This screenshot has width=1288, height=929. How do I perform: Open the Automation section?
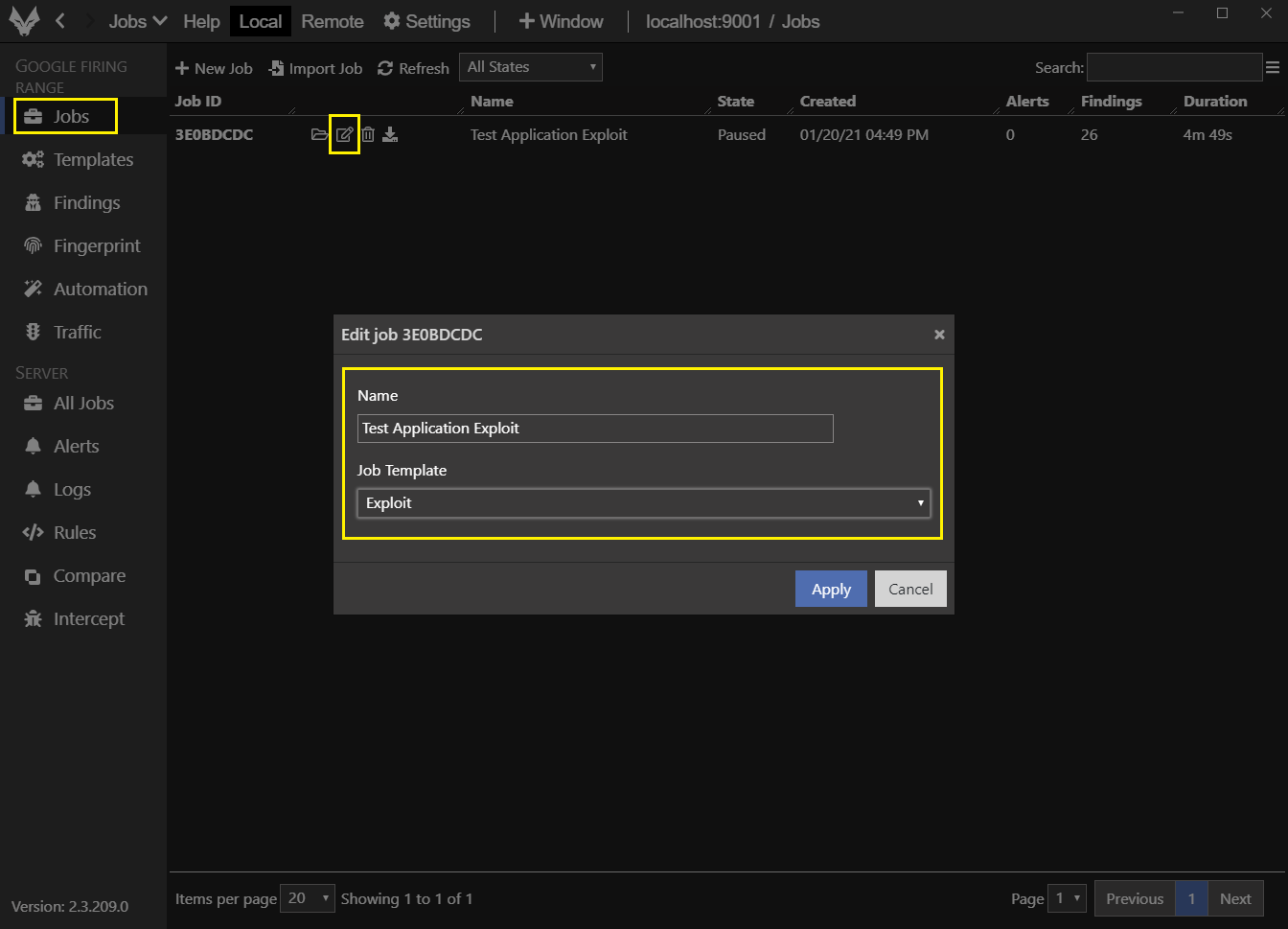[100, 290]
